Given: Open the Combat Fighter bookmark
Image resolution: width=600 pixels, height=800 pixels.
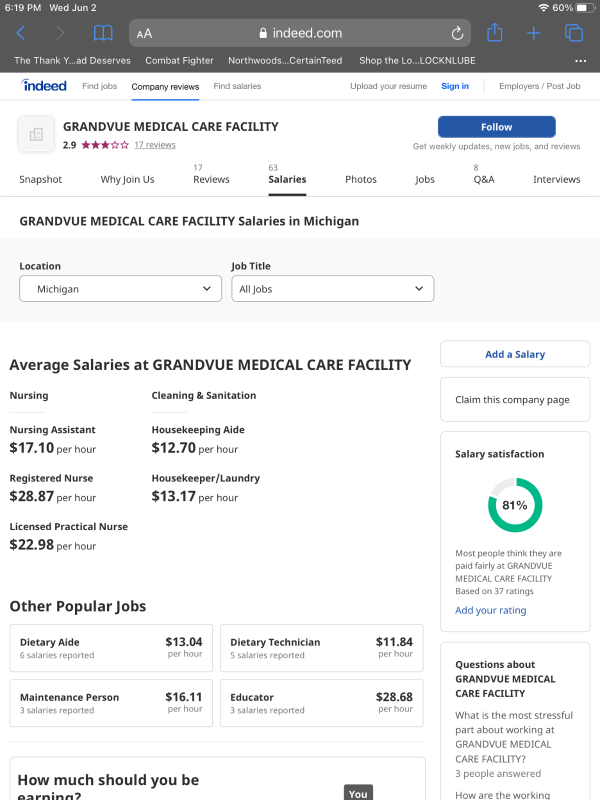Looking at the screenshot, I should [179, 61].
